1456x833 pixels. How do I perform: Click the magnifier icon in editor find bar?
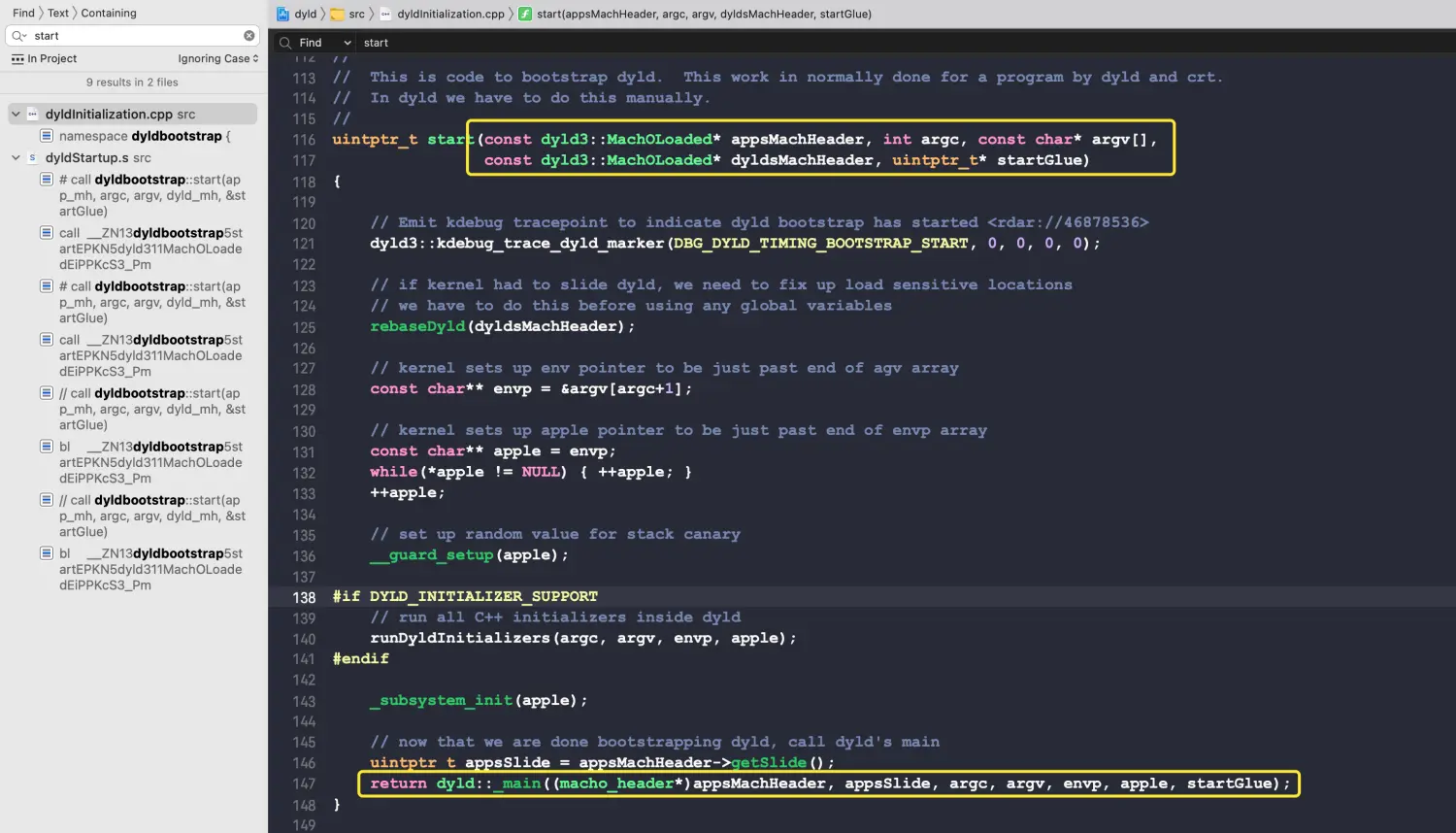(x=285, y=43)
